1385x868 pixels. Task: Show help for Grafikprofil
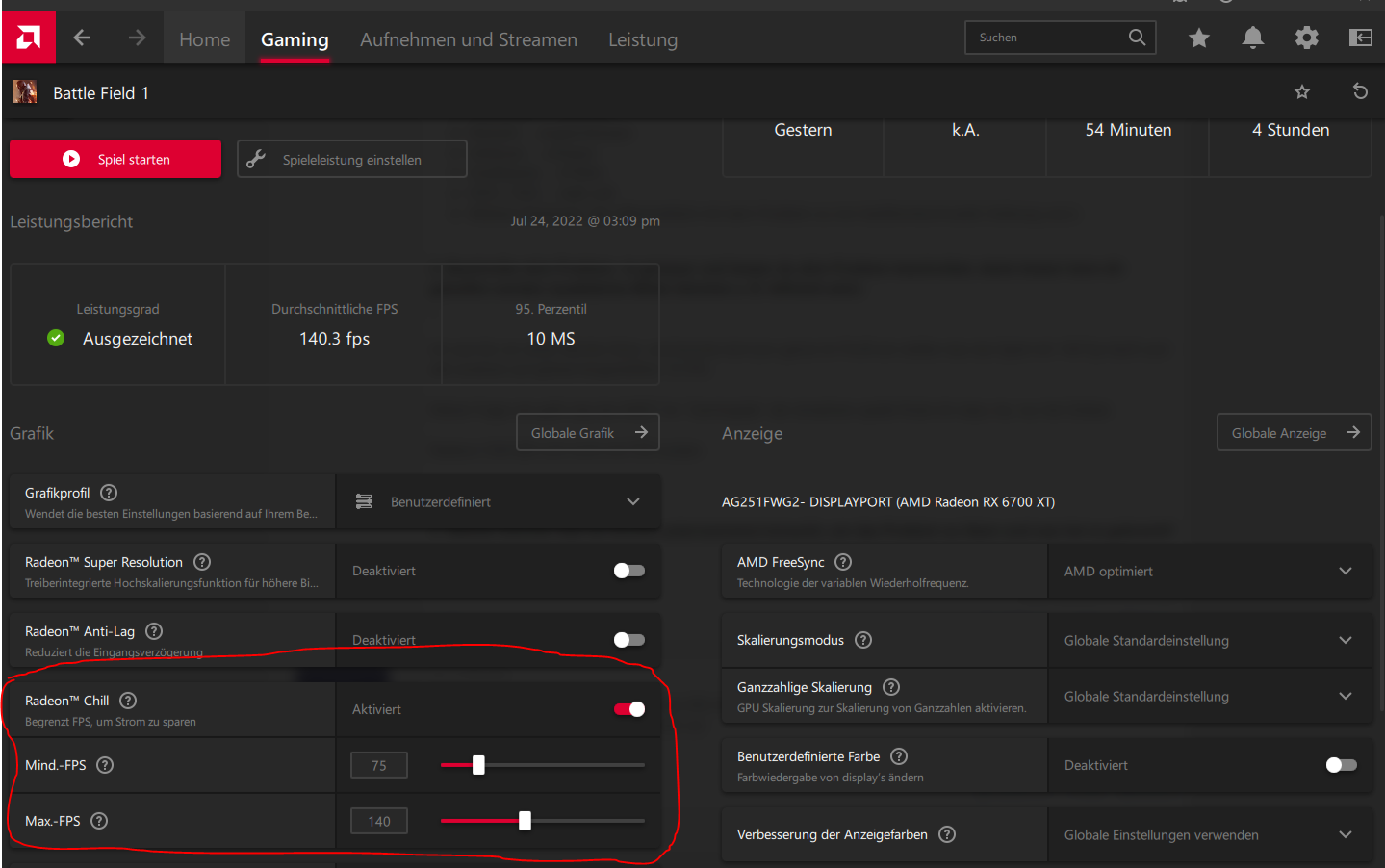(109, 493)
